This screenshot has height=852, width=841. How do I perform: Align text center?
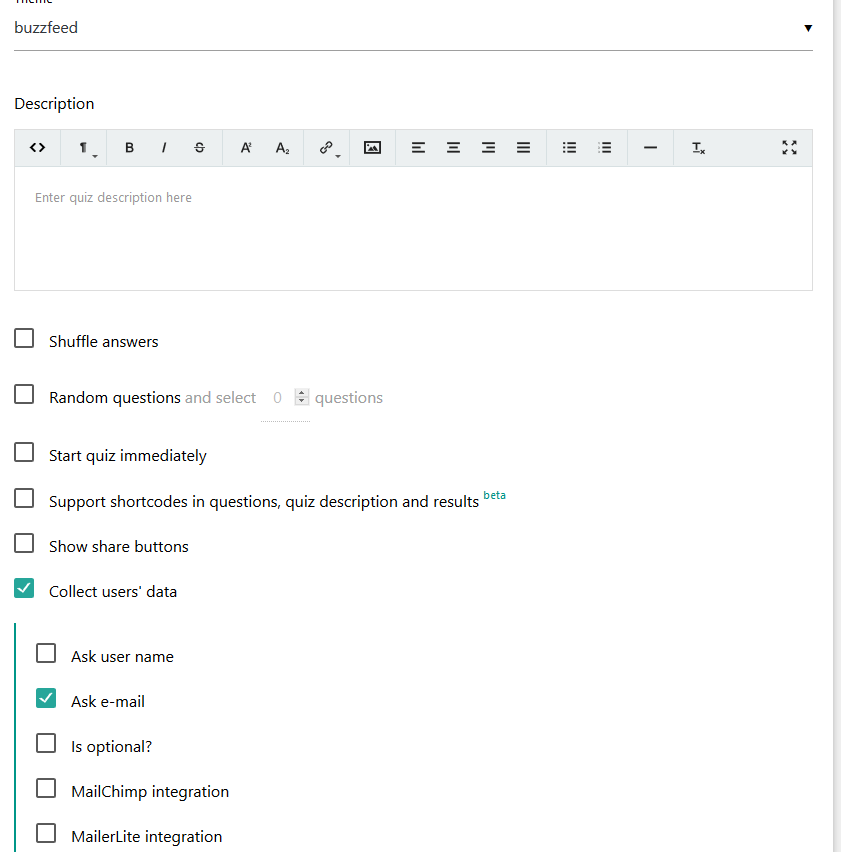(453, 148)
